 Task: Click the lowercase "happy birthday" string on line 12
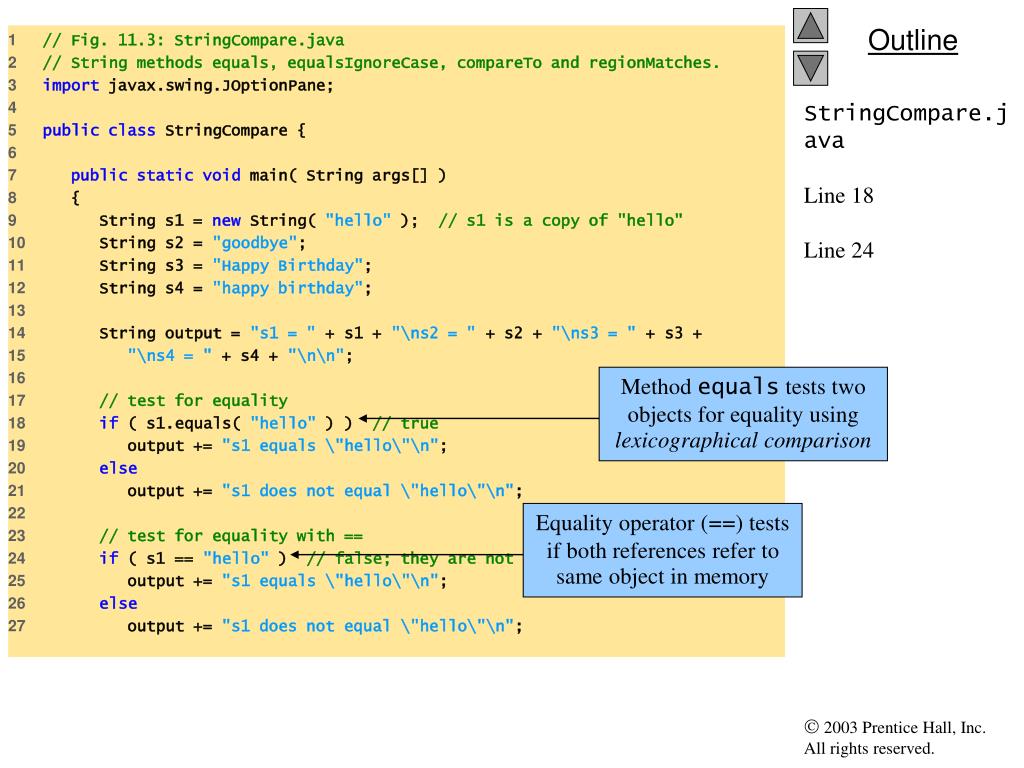coord(287,289)
